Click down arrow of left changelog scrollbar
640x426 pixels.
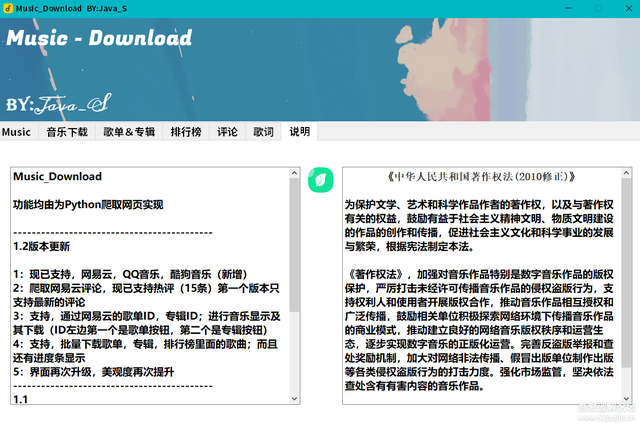[294, 399]
